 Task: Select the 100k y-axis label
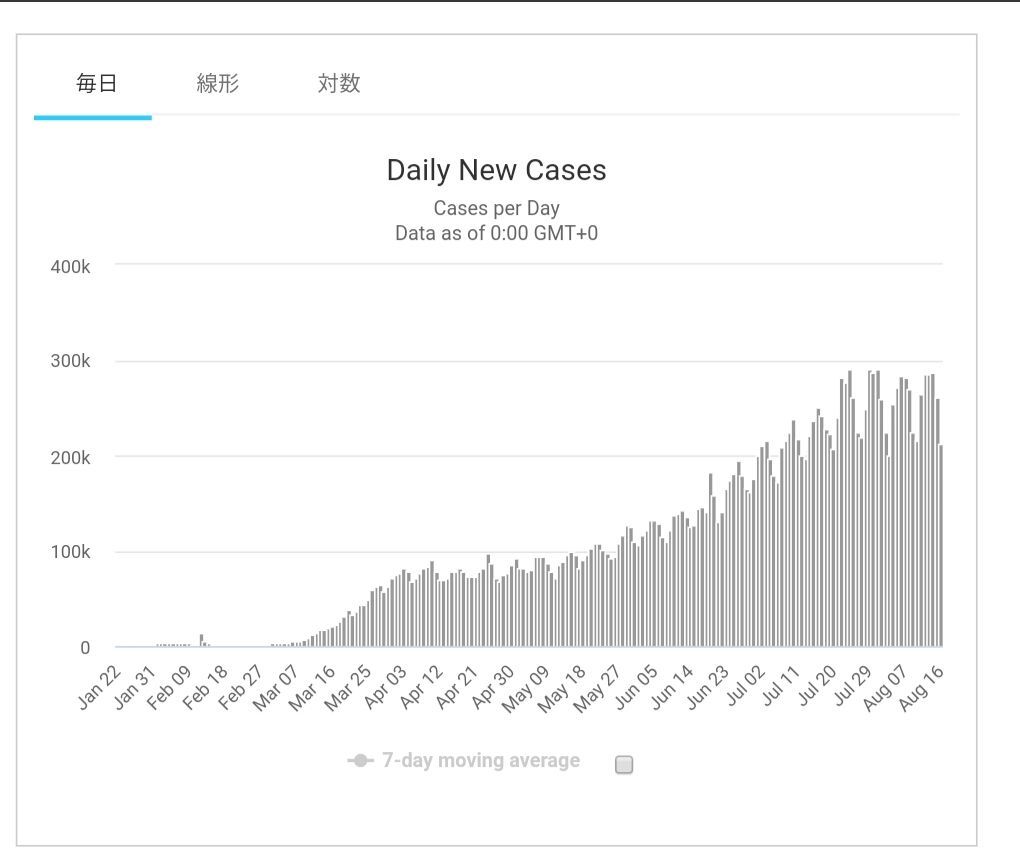71,553
